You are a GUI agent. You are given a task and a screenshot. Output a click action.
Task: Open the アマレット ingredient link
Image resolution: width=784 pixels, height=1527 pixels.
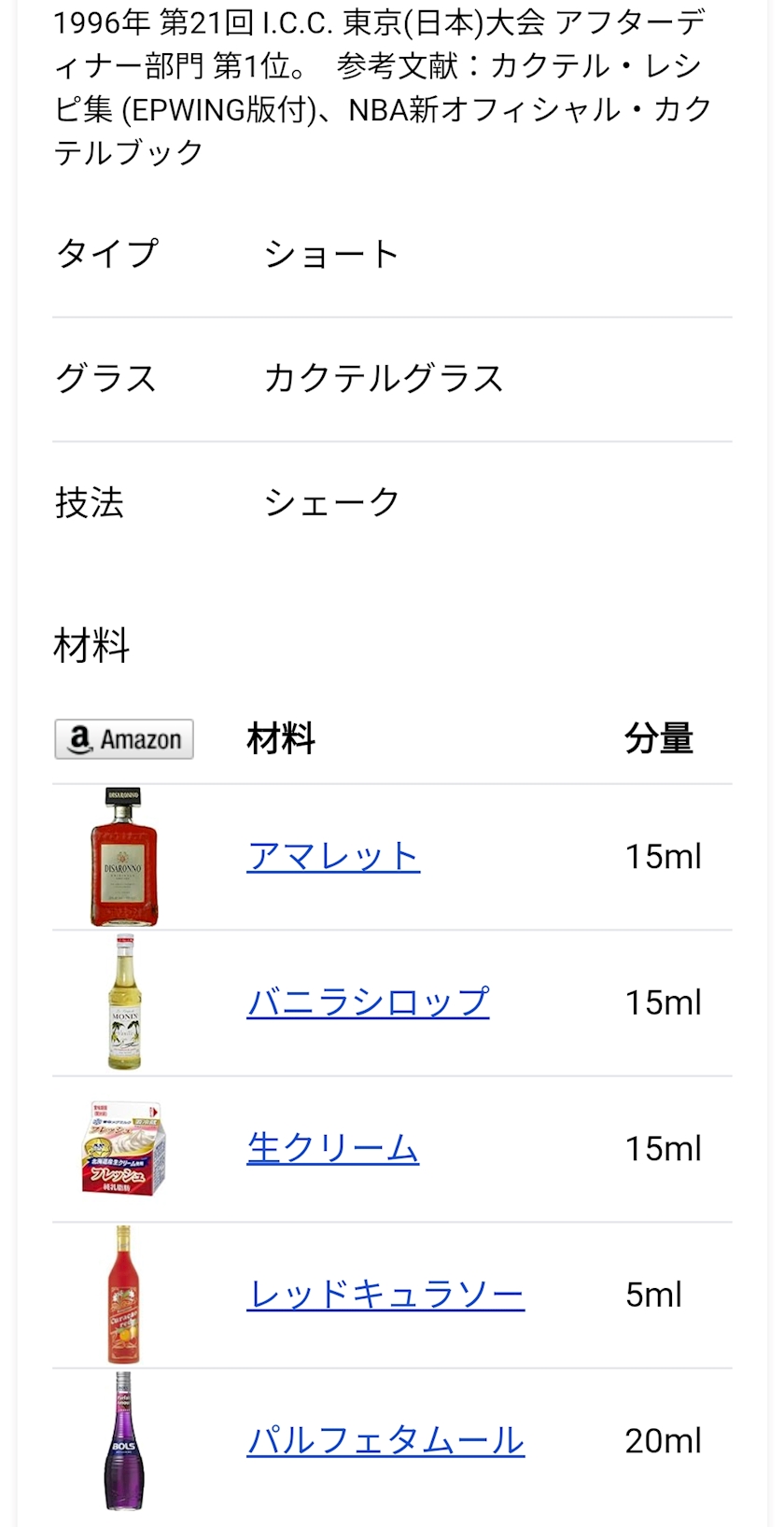coord(333,857)
